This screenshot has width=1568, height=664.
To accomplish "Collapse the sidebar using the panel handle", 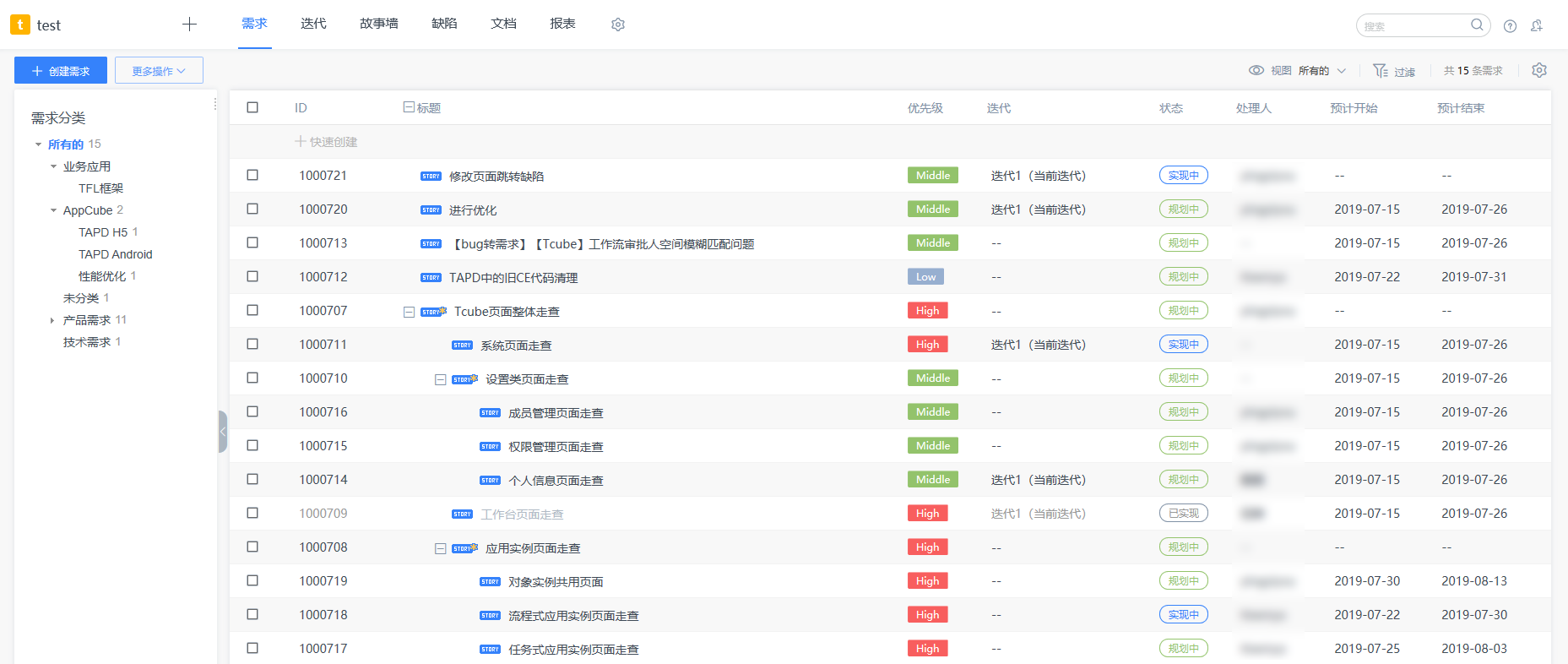I will (x=223, y=432).
